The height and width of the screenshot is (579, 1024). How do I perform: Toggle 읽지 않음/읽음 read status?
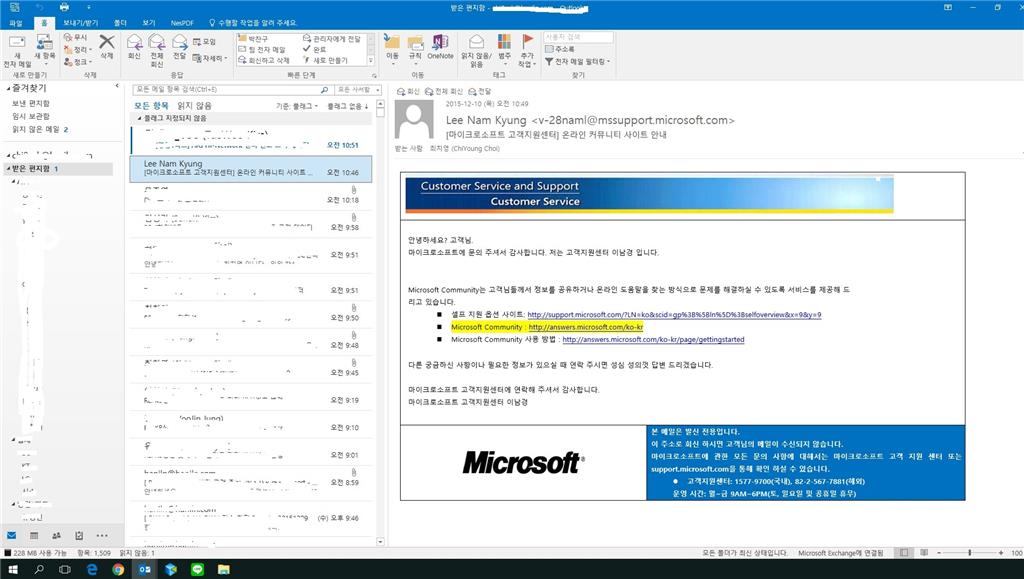tap(477, 50)
